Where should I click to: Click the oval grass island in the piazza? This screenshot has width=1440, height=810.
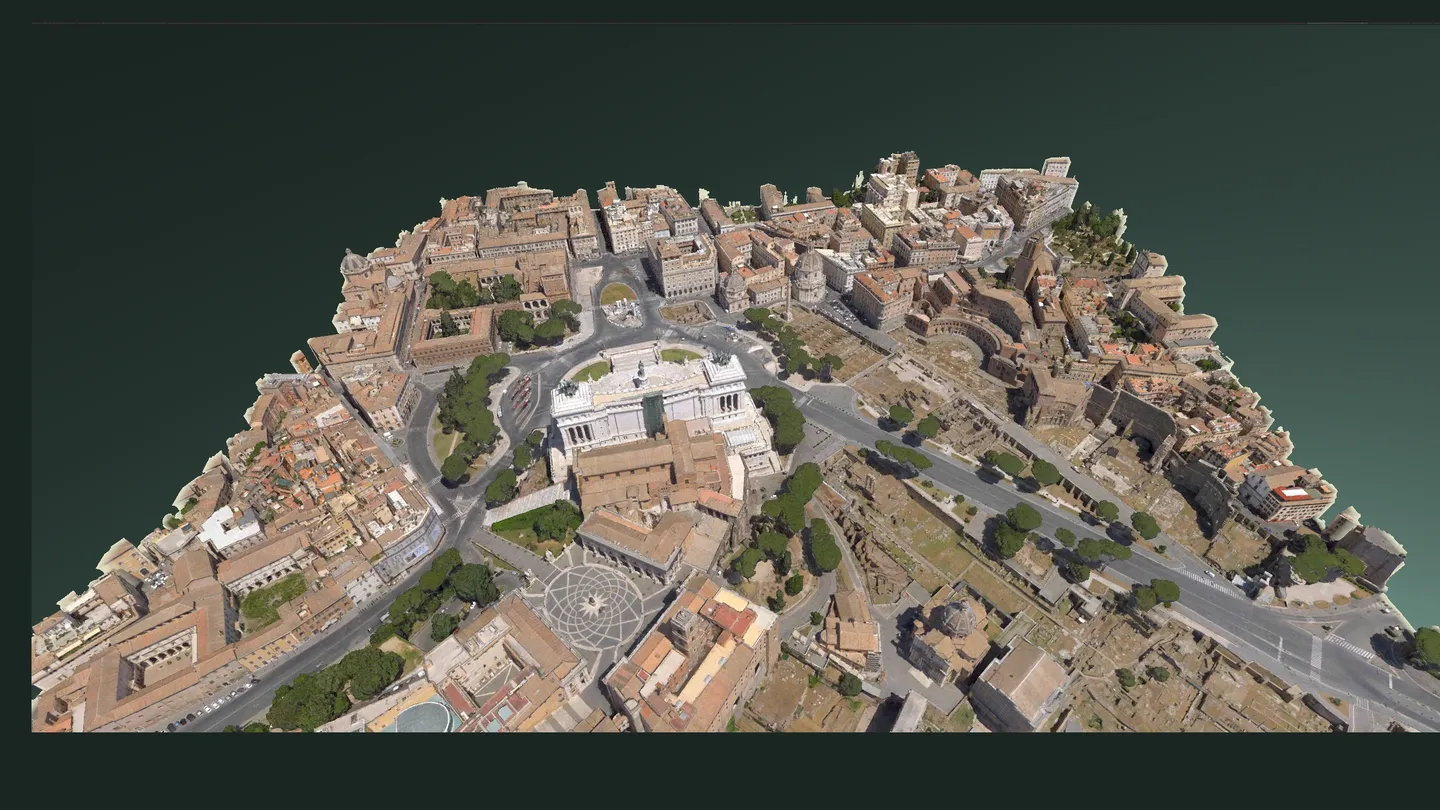tap(617, 293)
